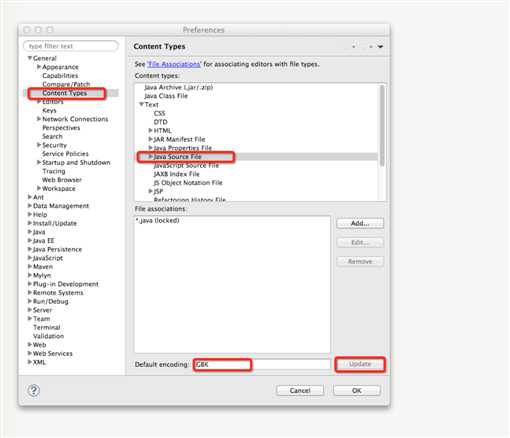
Task: Click the Cancel button
Action: 300,390
